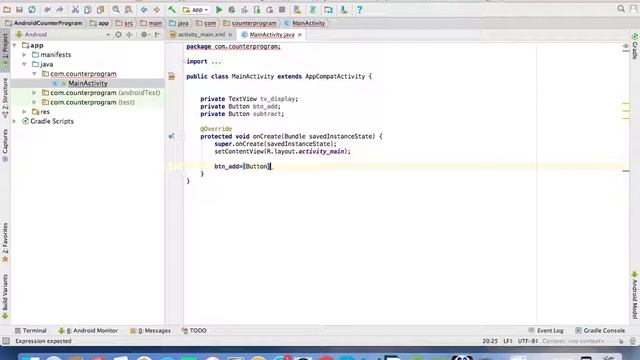
Task: Hide the project panel using its hide icon
Action: [157, 35]
